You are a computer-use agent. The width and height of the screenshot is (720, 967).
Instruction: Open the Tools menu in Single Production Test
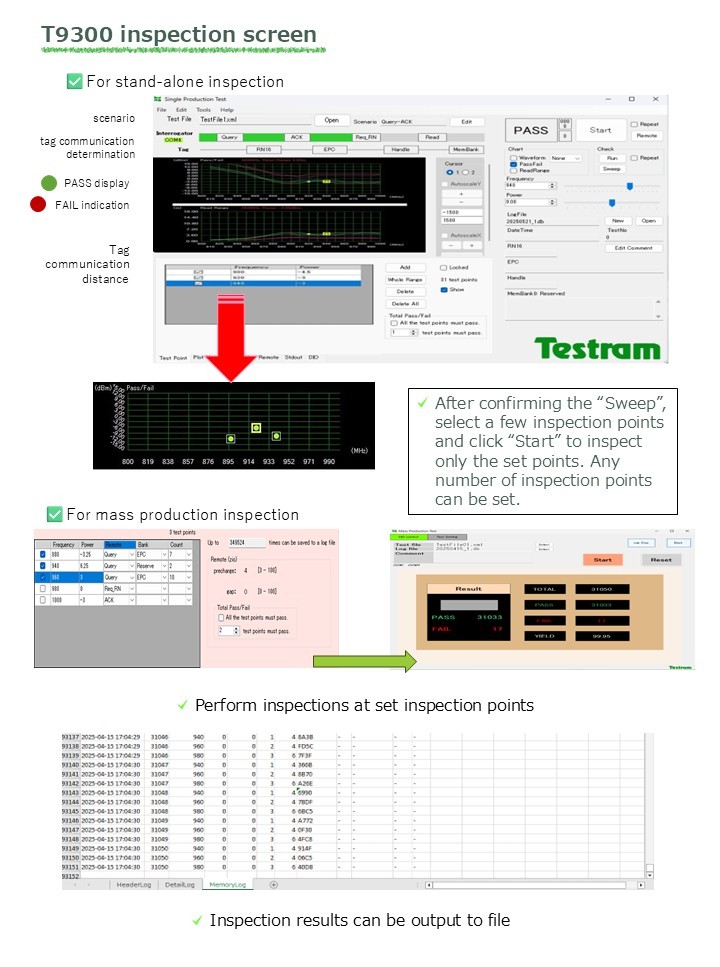204,110
